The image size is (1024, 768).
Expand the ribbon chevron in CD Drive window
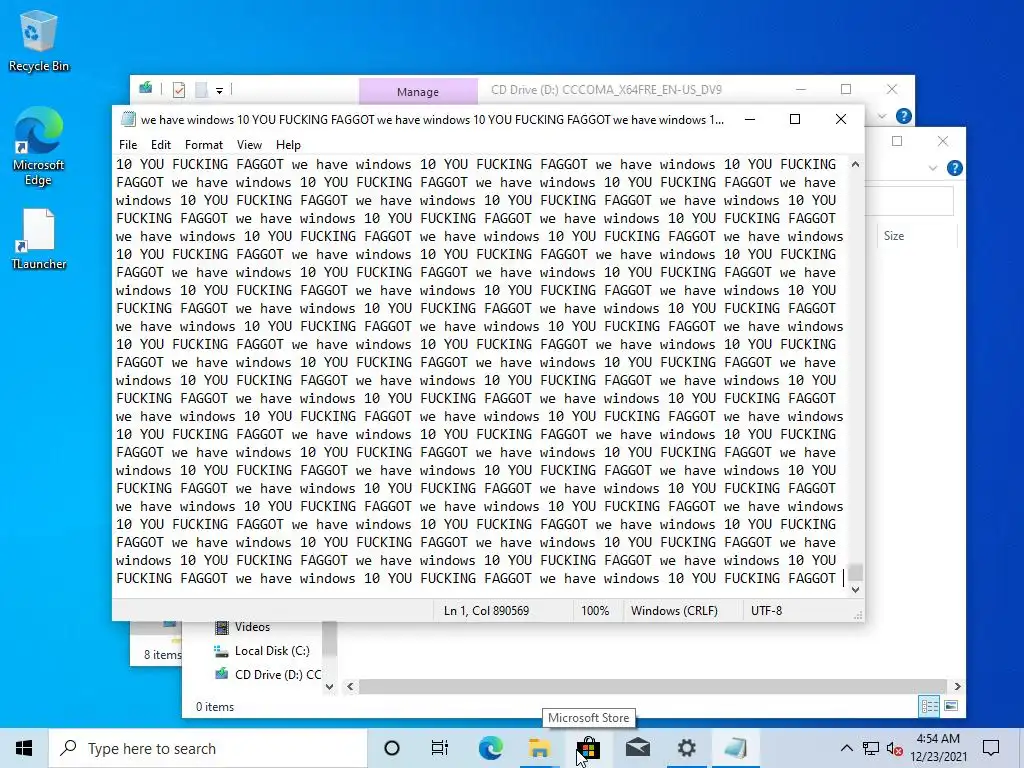pos(882,116)
